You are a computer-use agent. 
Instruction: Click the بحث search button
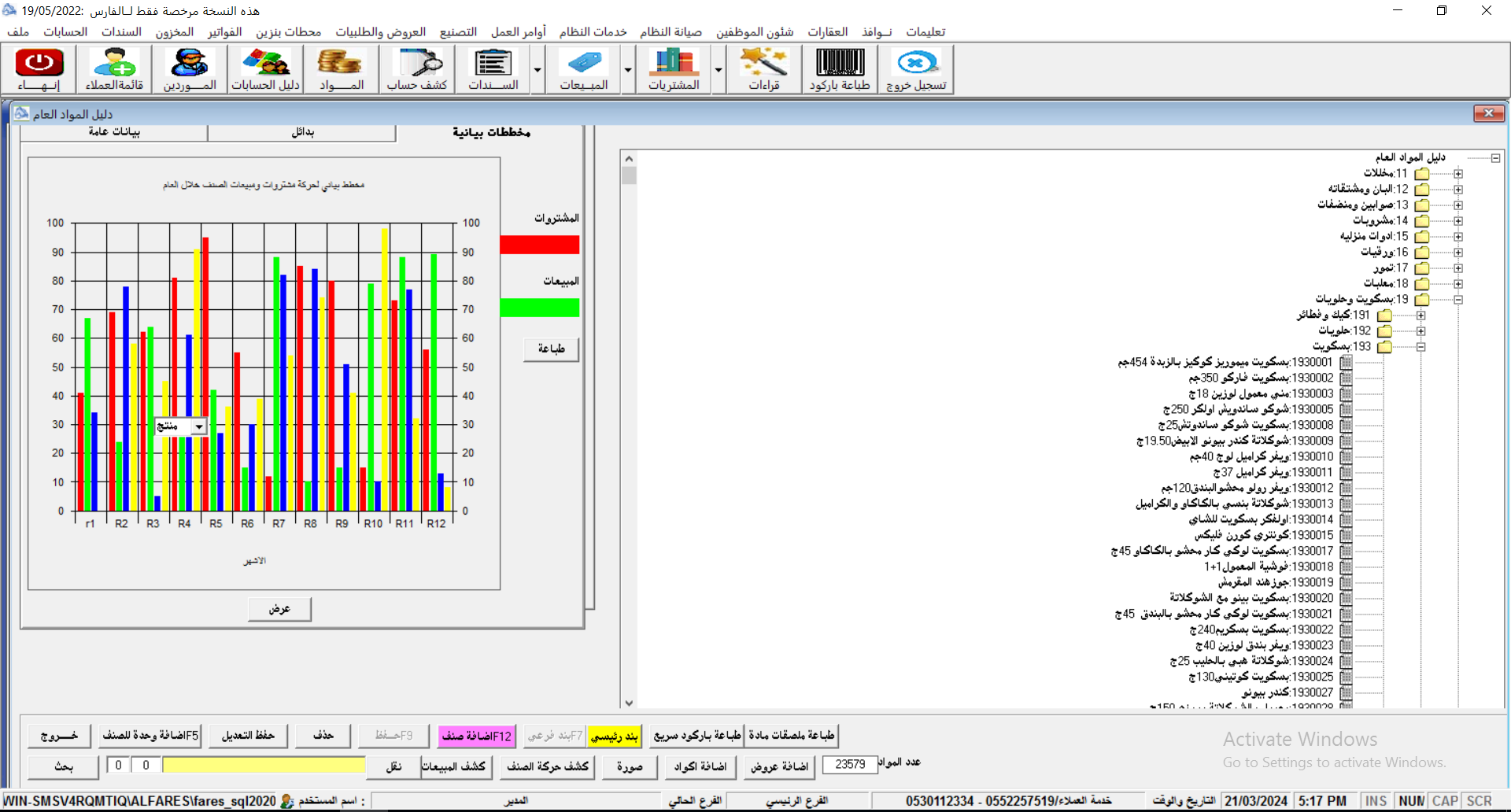coord(64,766)
